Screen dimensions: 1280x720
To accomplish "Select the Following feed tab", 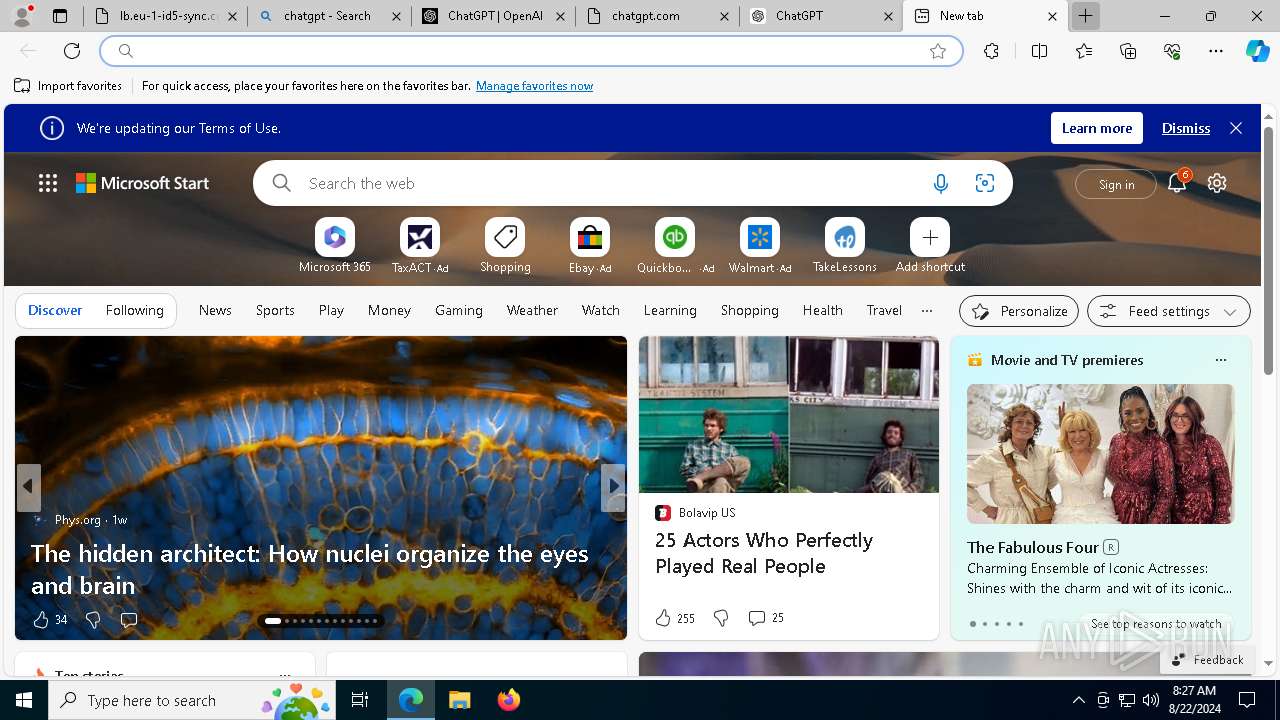I will pos(134,311).
